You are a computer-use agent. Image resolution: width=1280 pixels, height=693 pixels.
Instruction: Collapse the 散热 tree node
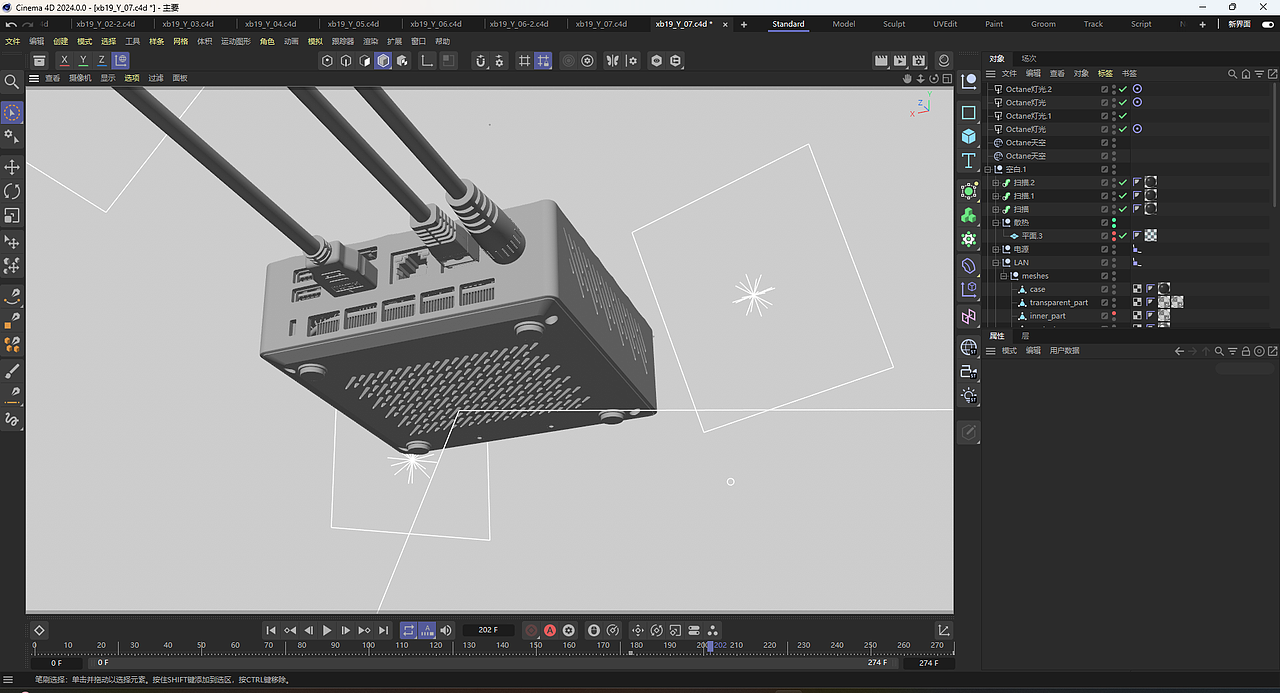point(995,223)
